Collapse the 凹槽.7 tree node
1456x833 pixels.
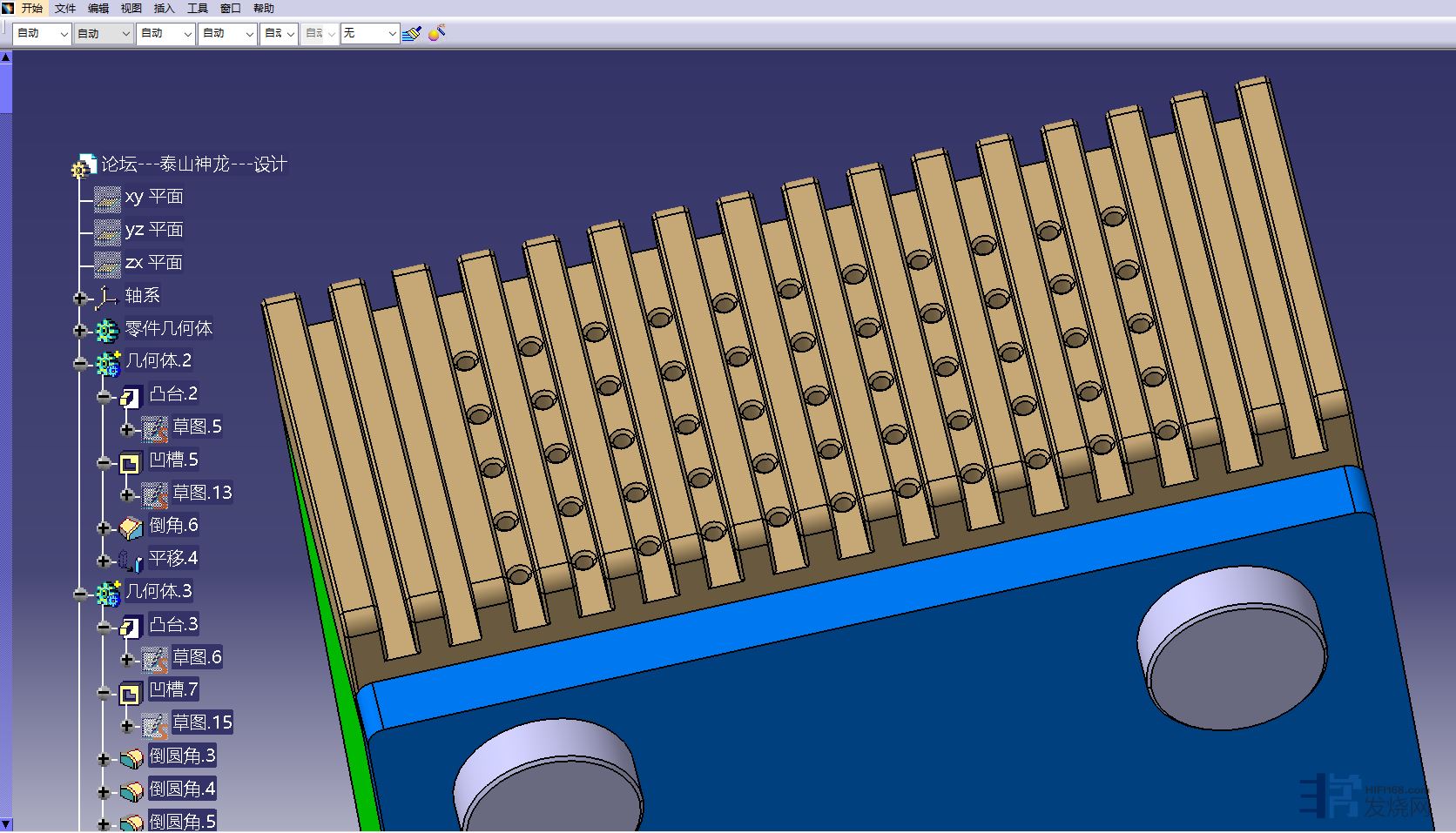(x=104, y=693)
